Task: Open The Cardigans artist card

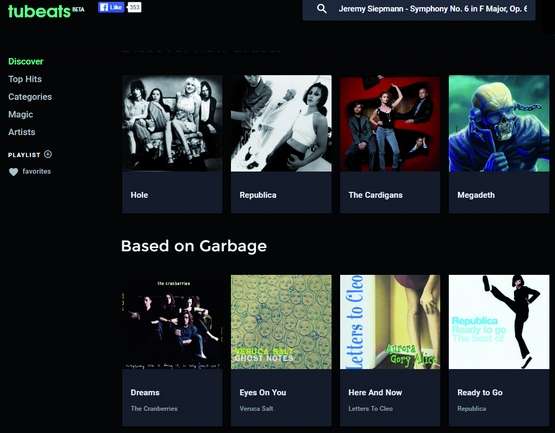Action: [390, 144]
